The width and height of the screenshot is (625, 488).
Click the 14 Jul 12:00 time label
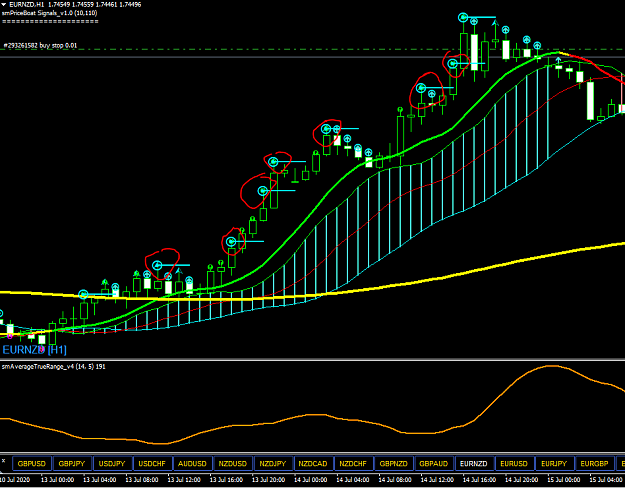(x=437, y=480)
